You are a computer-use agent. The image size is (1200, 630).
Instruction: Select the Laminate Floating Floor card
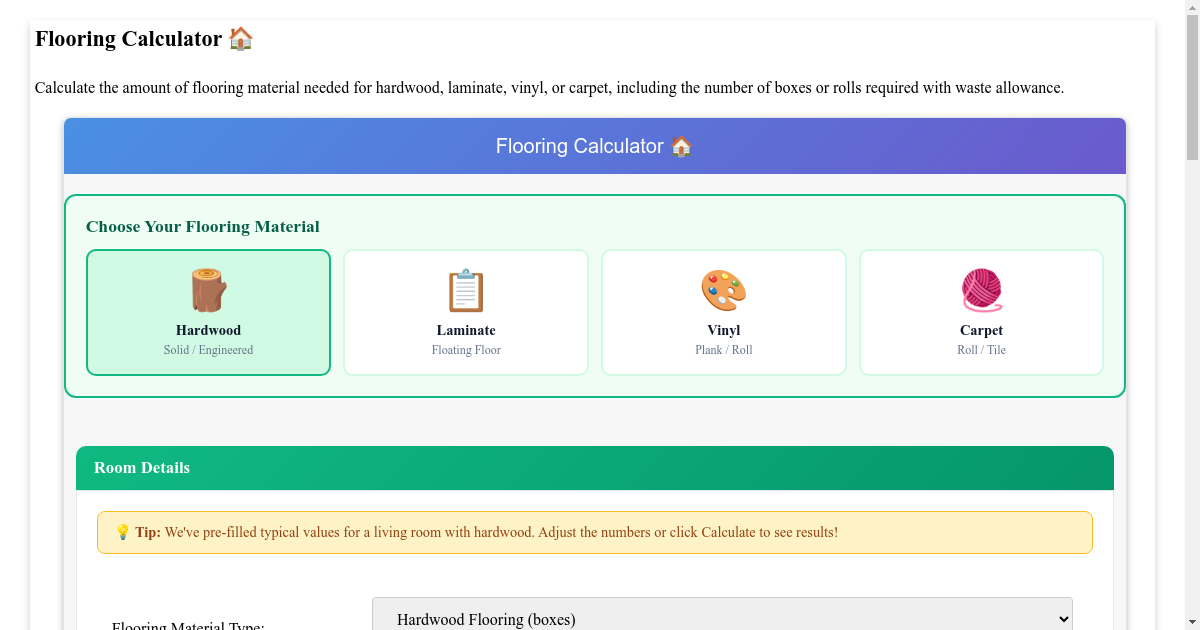466,312
